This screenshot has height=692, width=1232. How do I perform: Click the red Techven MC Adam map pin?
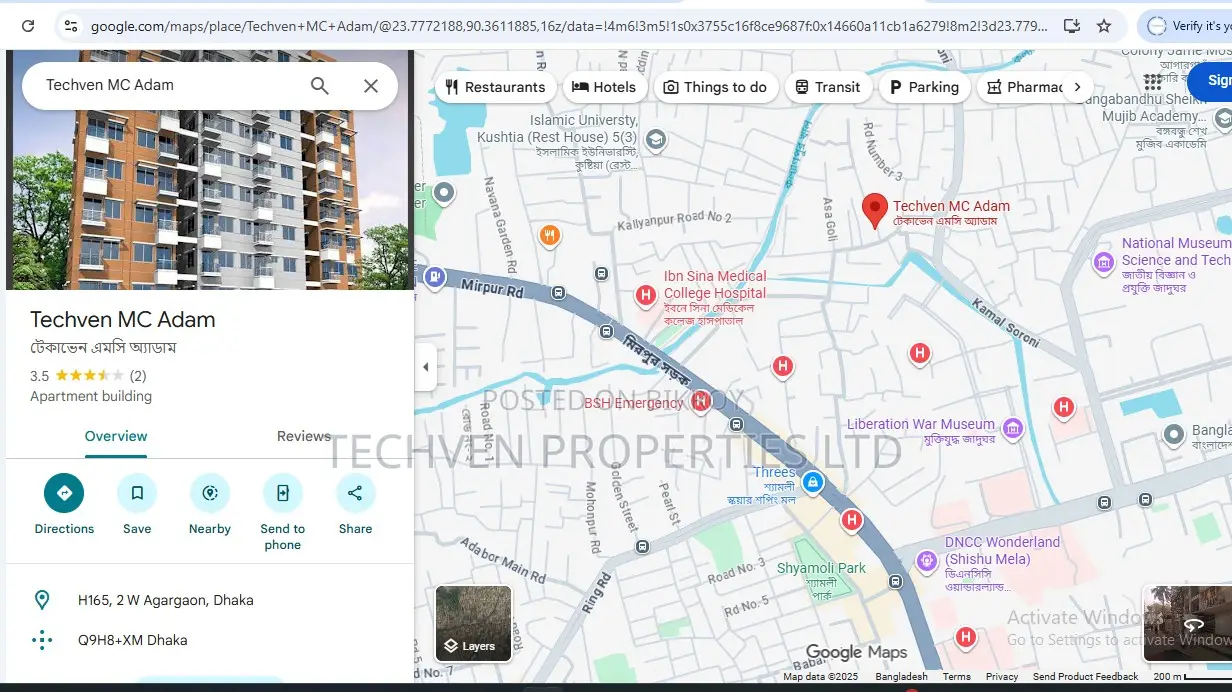pos(875,211)
